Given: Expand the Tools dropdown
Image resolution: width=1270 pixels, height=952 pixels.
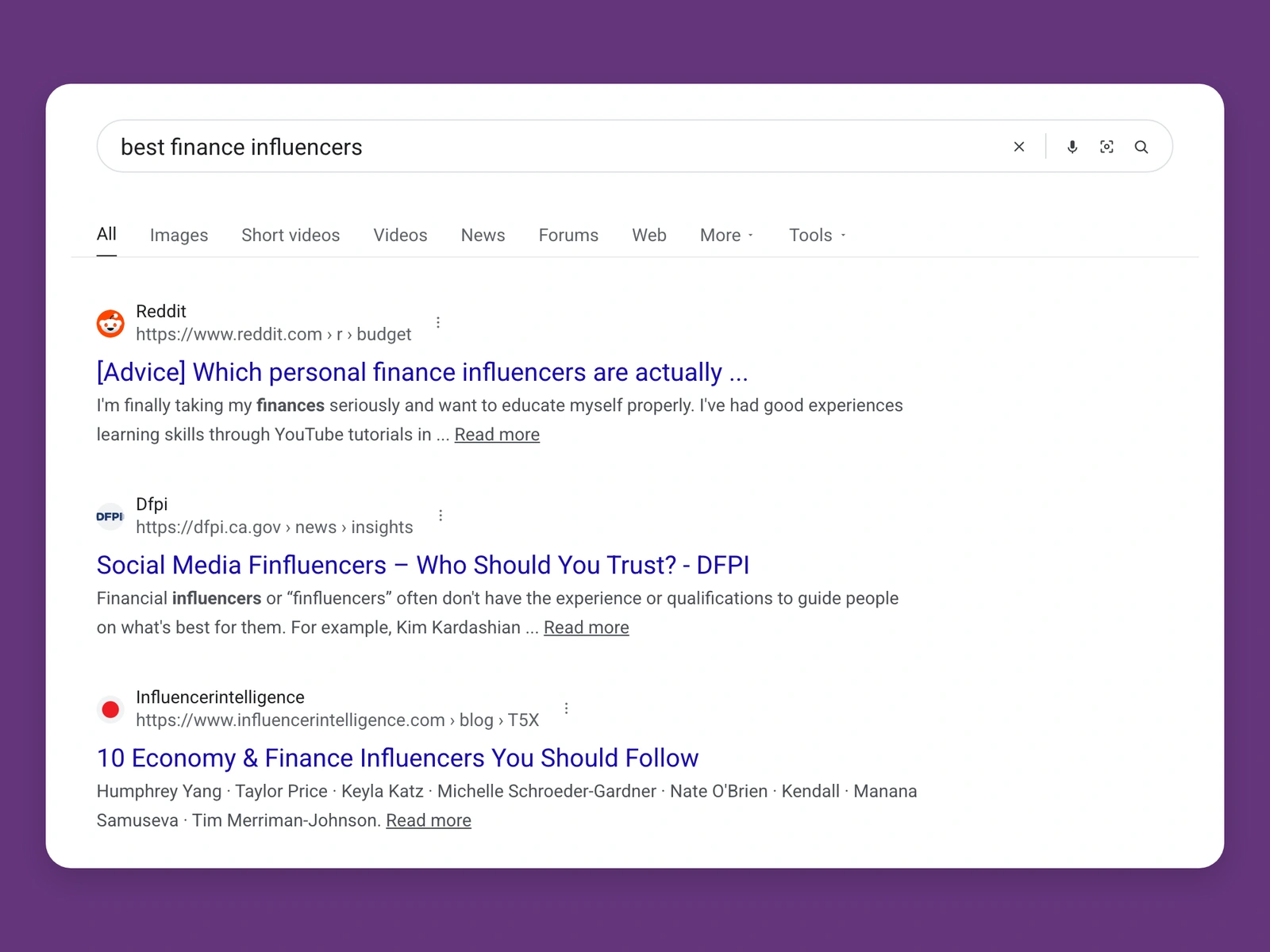Looking at the screenshot, I should tap(817, 235).
